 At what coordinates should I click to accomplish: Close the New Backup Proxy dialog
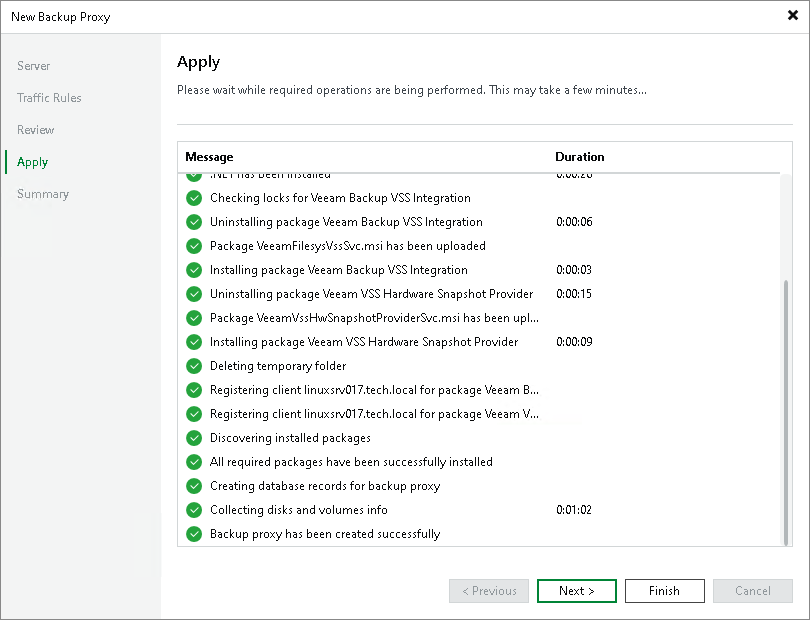click(x=792, y=16)
